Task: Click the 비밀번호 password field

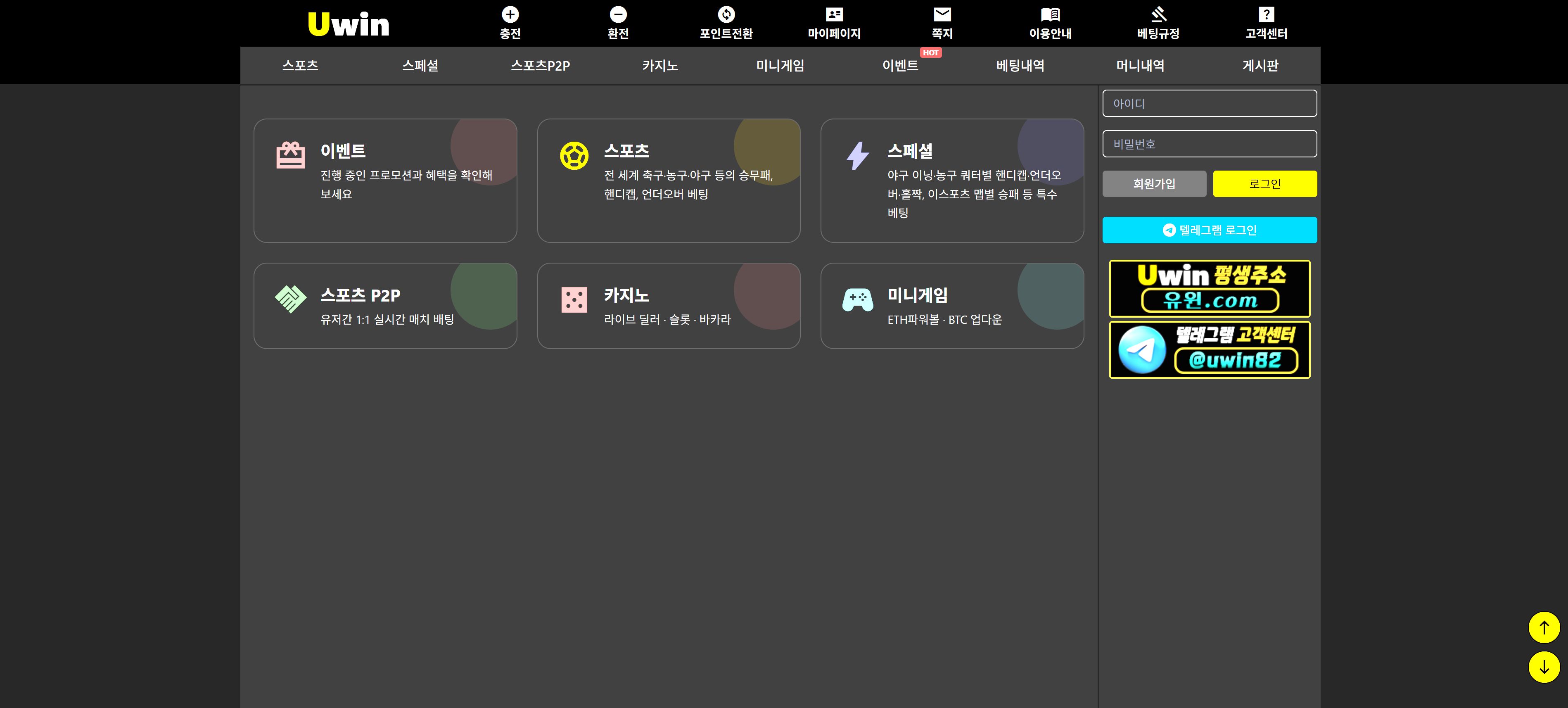Action: click(1209, 144)
